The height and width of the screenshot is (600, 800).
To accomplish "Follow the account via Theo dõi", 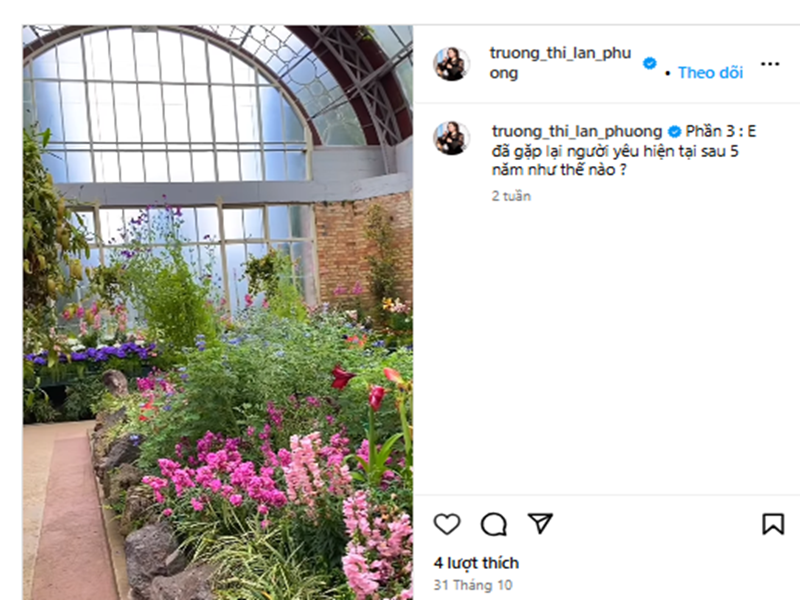I will tap(710, 73).
